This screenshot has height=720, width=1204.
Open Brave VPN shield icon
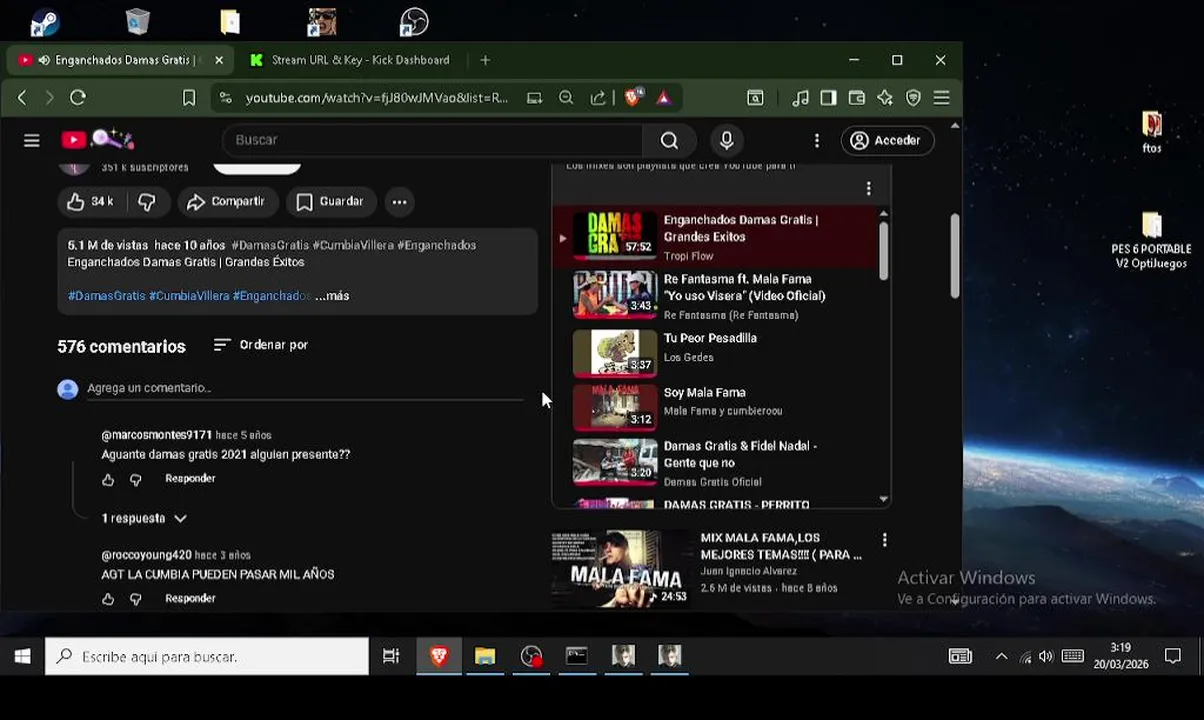point(913,98)
